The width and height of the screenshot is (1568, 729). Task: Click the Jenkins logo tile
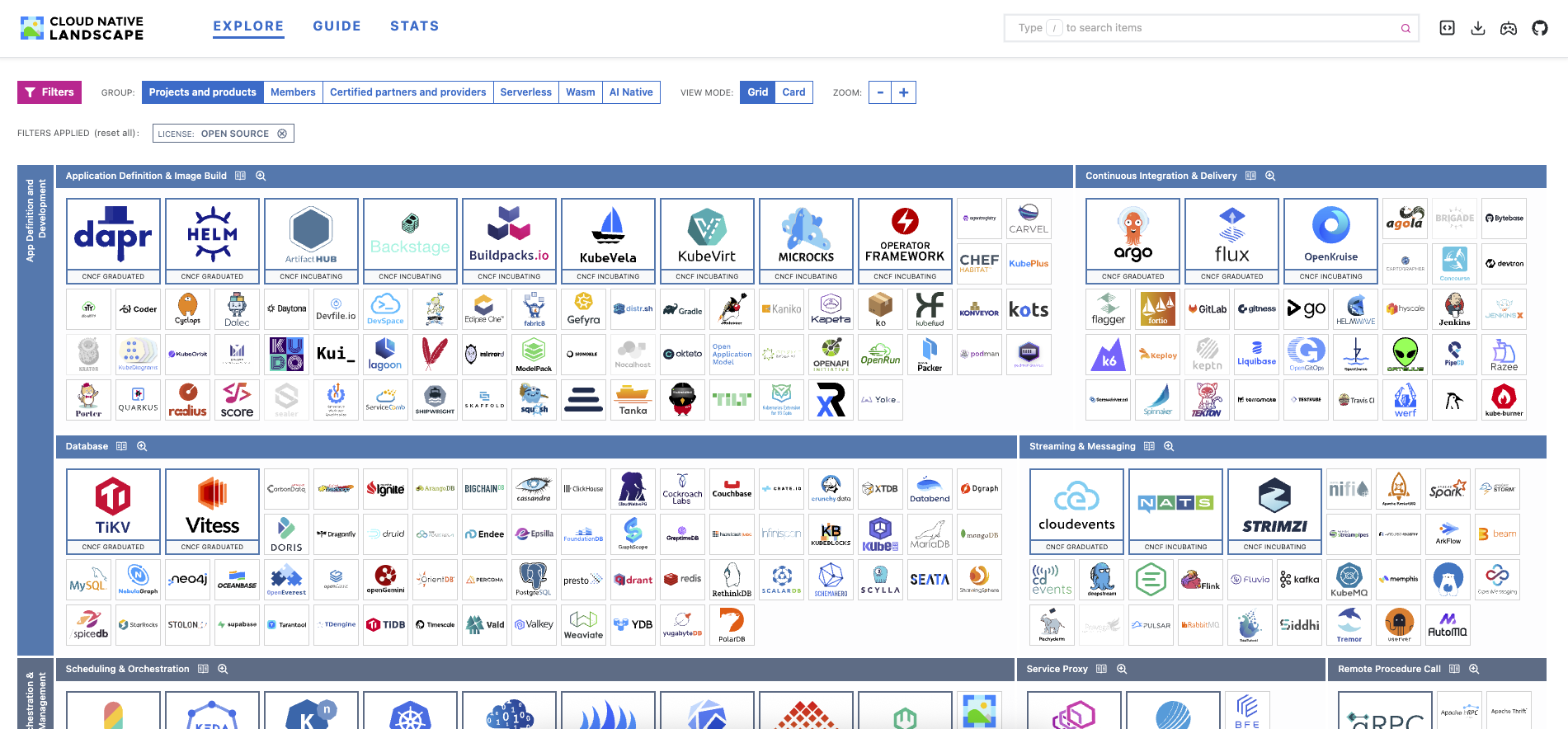(x=1454, y=309)
